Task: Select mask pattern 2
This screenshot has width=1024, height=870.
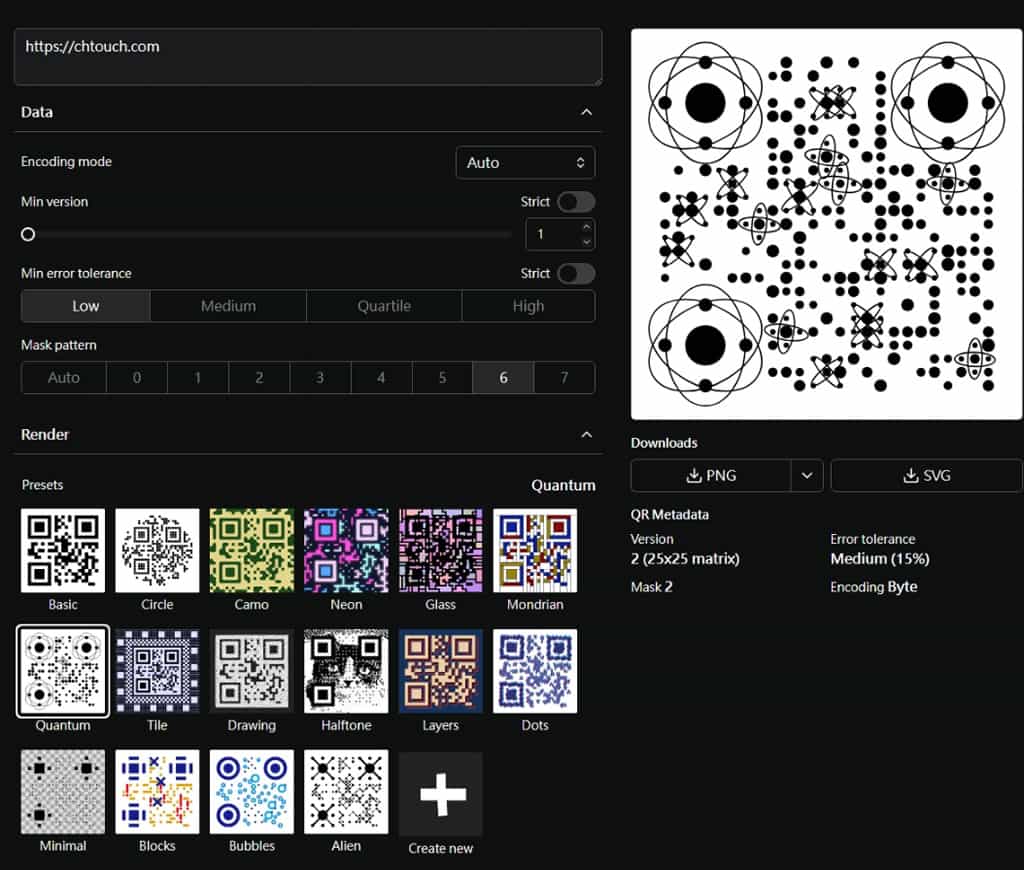Action: (x=259, y=378)
